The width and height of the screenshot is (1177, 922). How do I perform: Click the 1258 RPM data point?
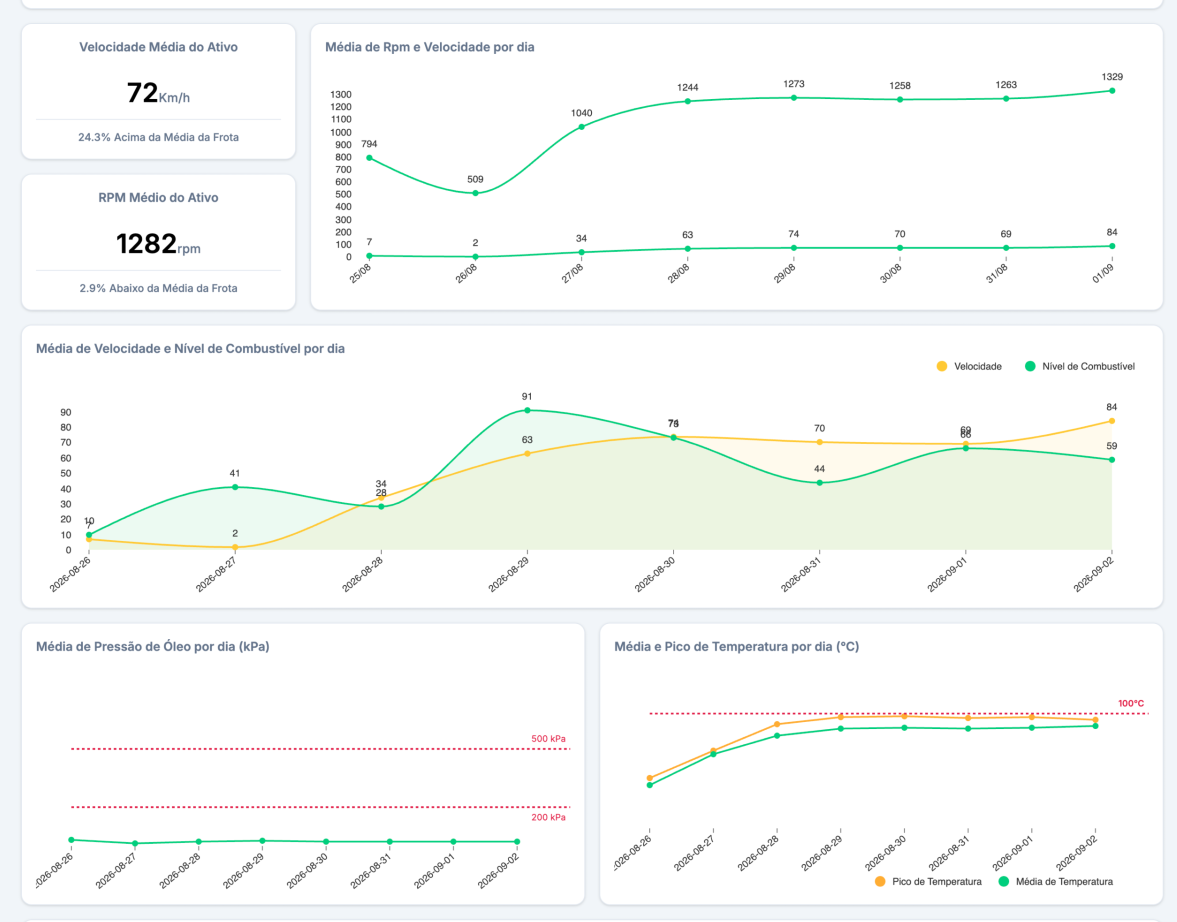point(900,99)
